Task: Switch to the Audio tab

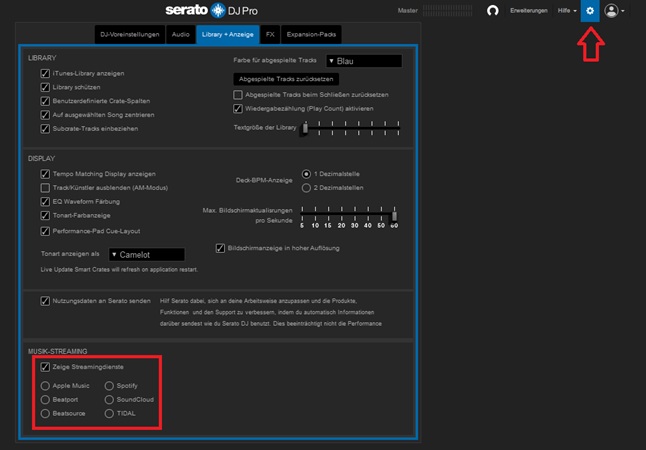Action: [180, 35]
